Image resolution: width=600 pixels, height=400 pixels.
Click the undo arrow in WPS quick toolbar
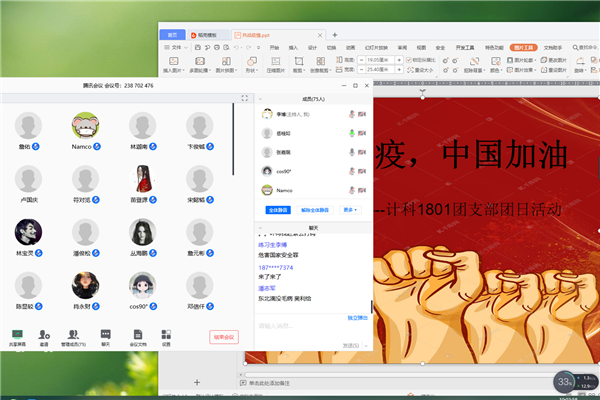click(236, 47)
